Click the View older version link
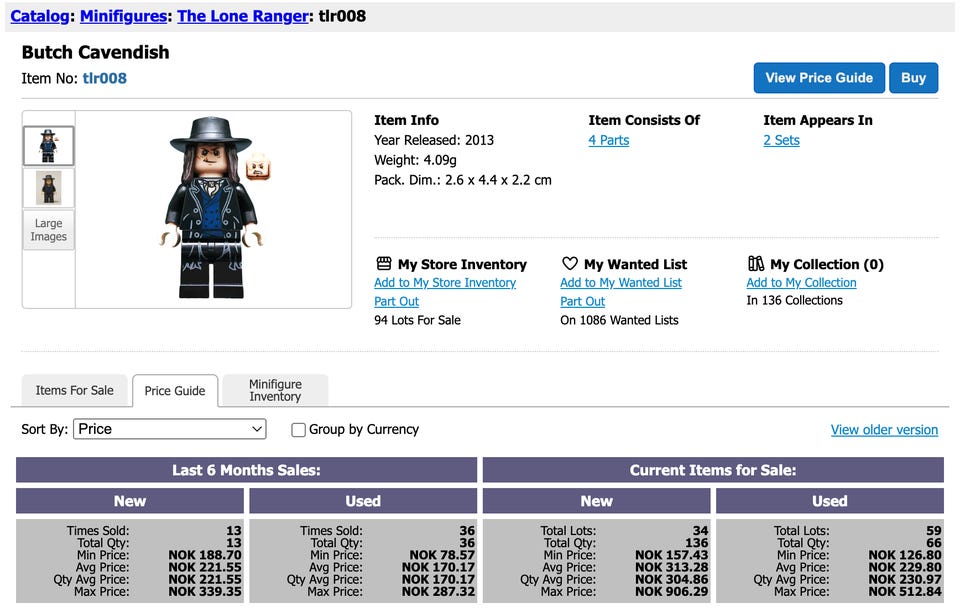The height and width of the screenshot is (608, 960). (884, 430)
